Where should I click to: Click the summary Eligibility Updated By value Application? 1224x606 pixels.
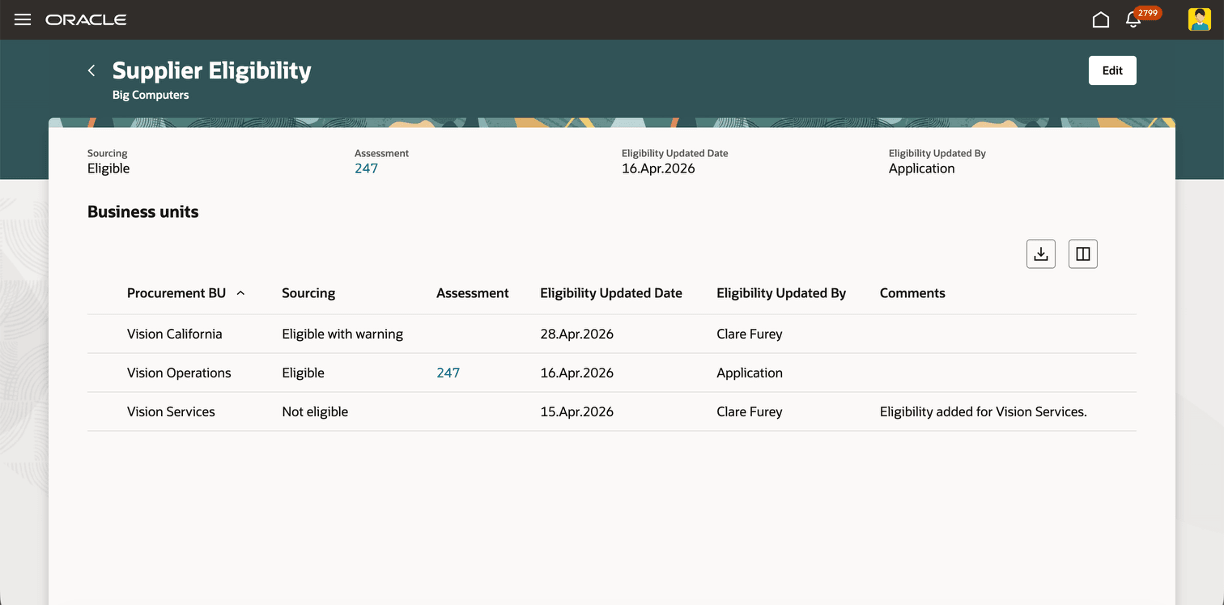[922, 168]
